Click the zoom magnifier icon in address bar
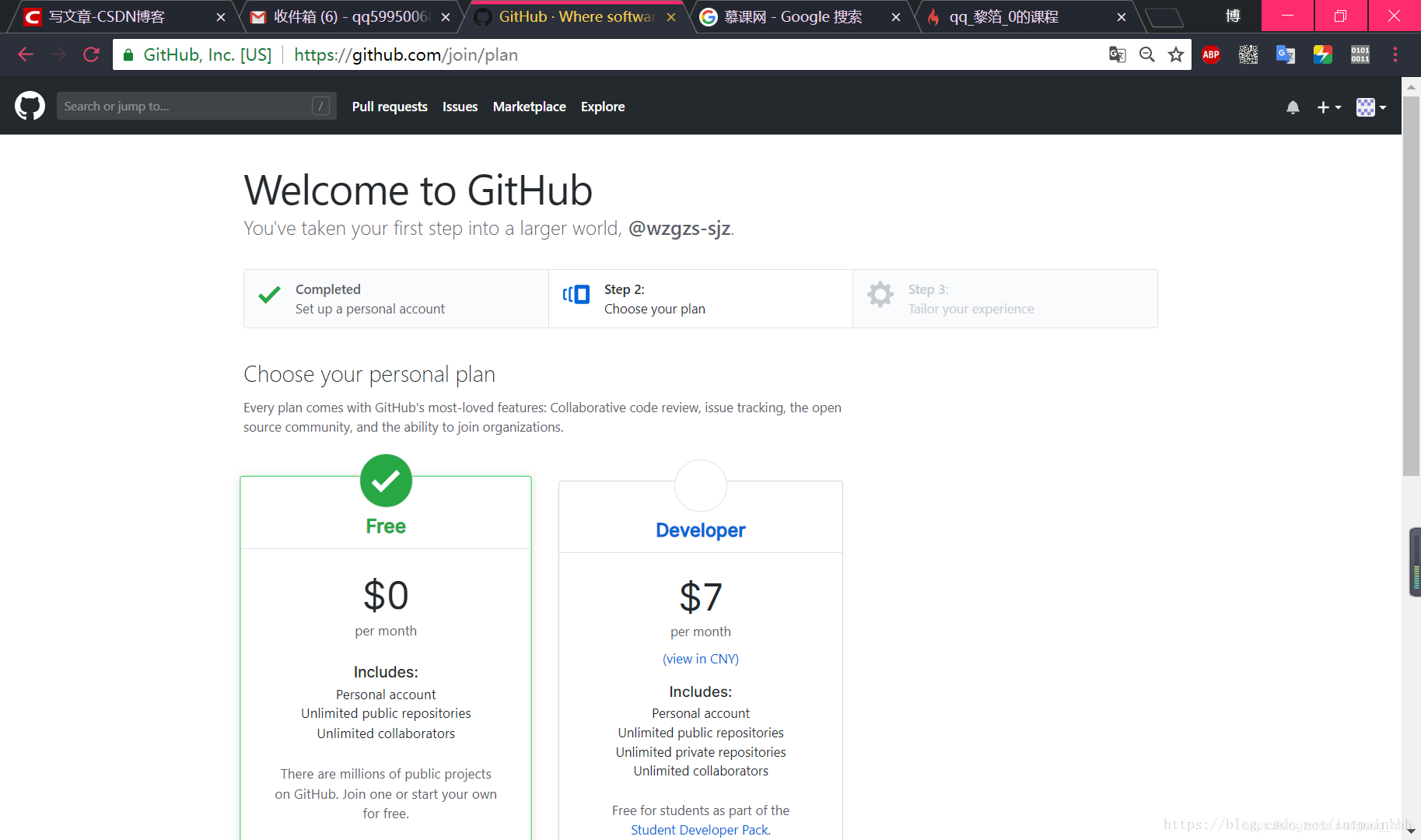The image size is (1421, 840). [x=1146, y=54]
